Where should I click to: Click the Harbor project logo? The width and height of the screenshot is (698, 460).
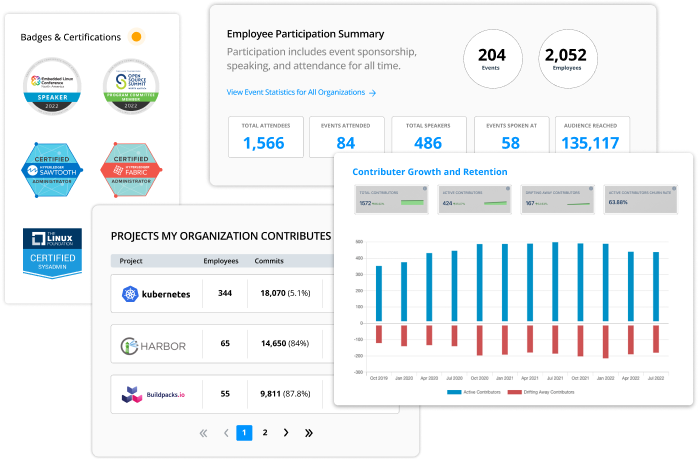coord(155,345)
